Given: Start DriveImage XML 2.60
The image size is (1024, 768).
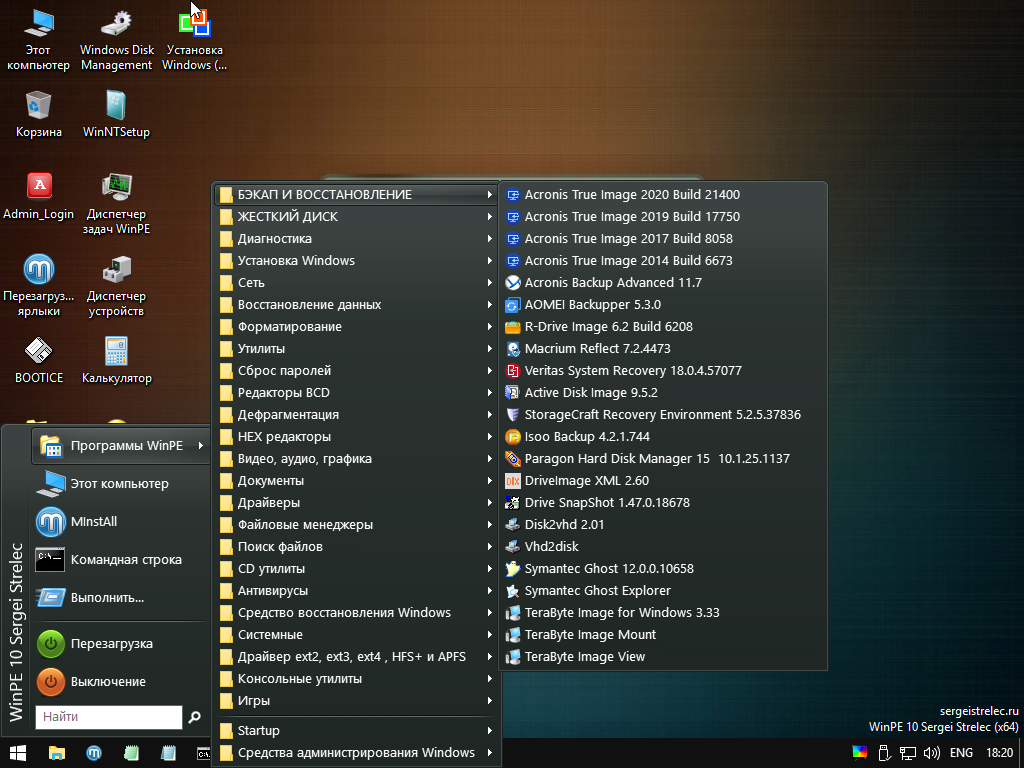Looking at the screenshot, I should 663,481.
